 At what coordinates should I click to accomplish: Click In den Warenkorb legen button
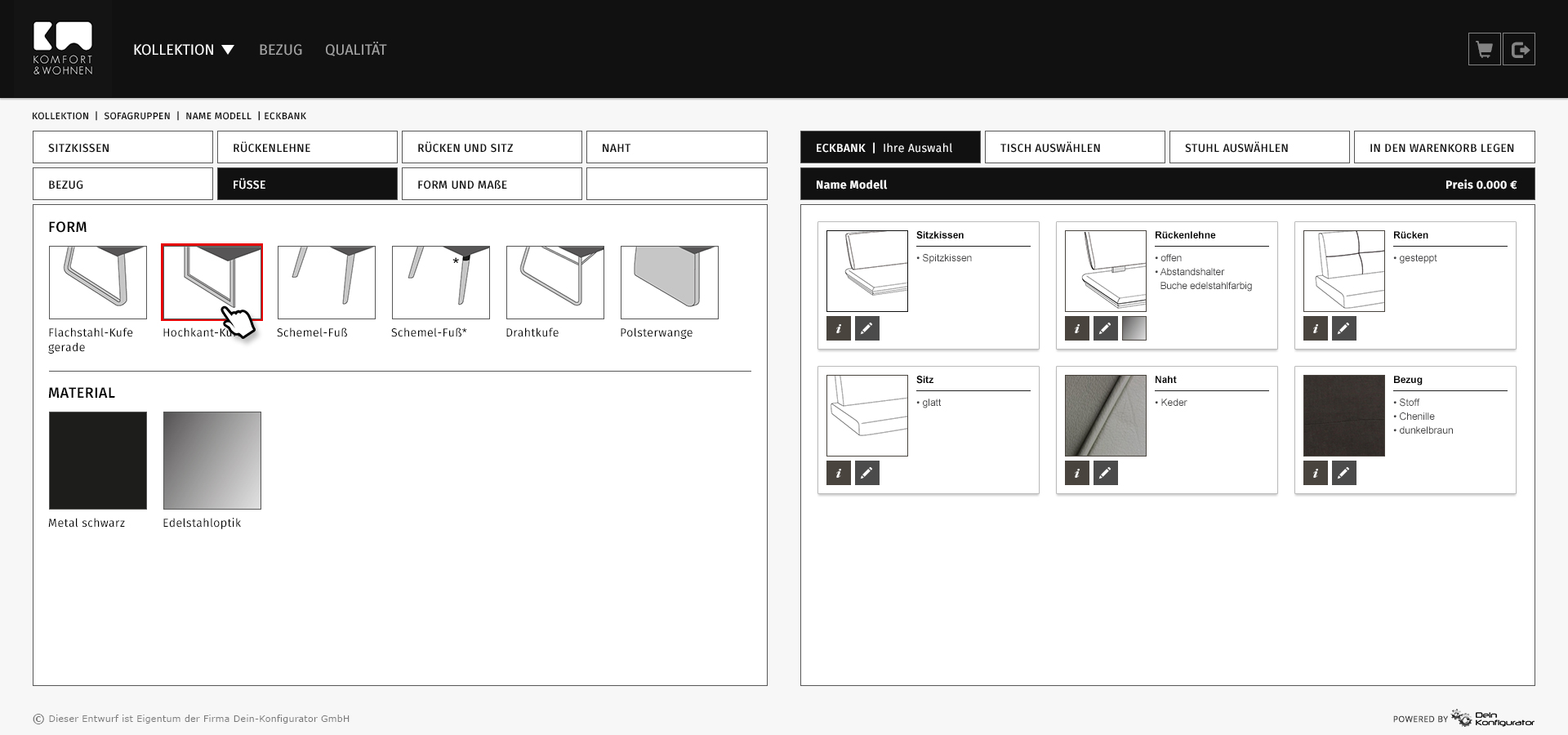(x=1444, y=148)
